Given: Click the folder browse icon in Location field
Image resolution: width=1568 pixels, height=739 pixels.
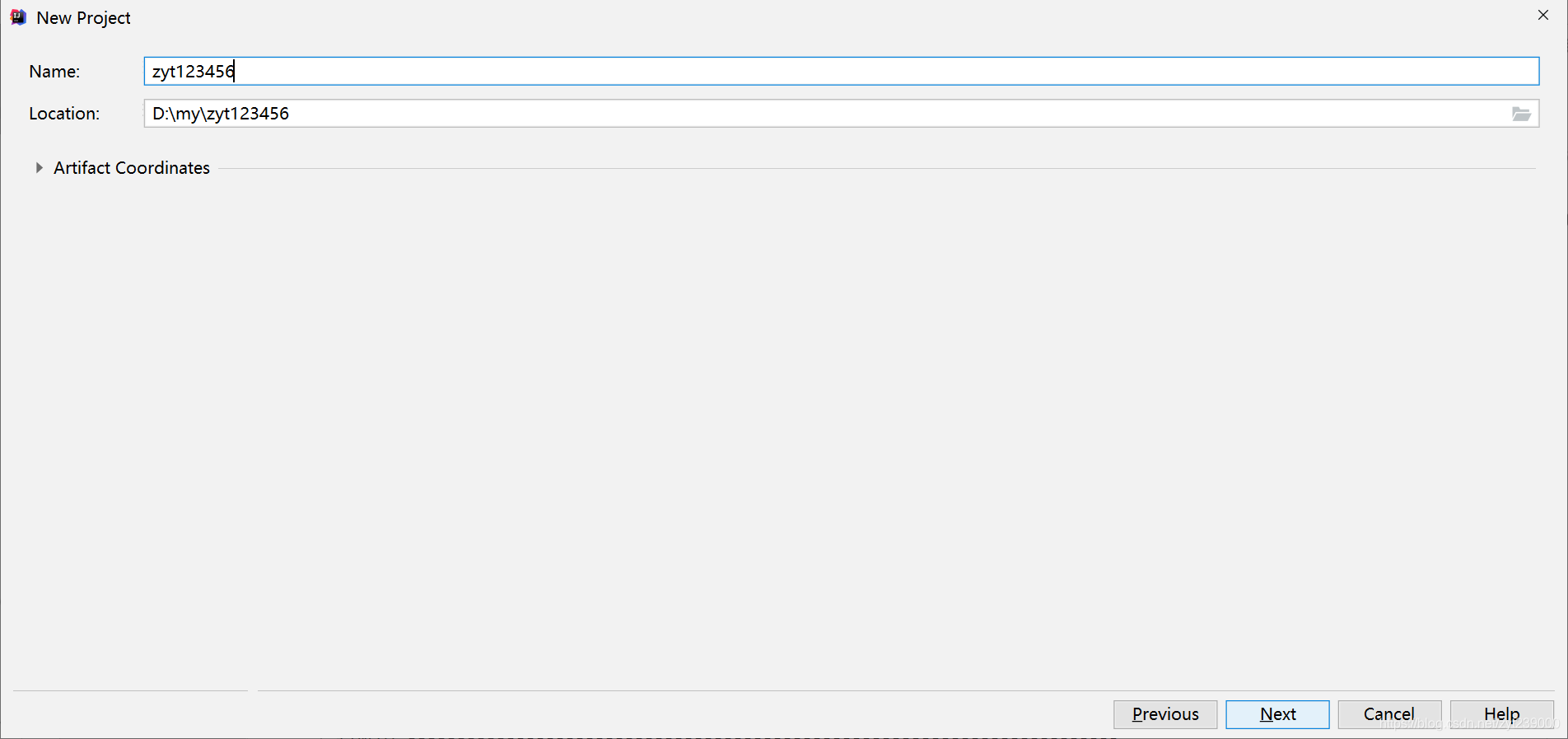Looking at the screenshot, I should (x=1521, y=114).
